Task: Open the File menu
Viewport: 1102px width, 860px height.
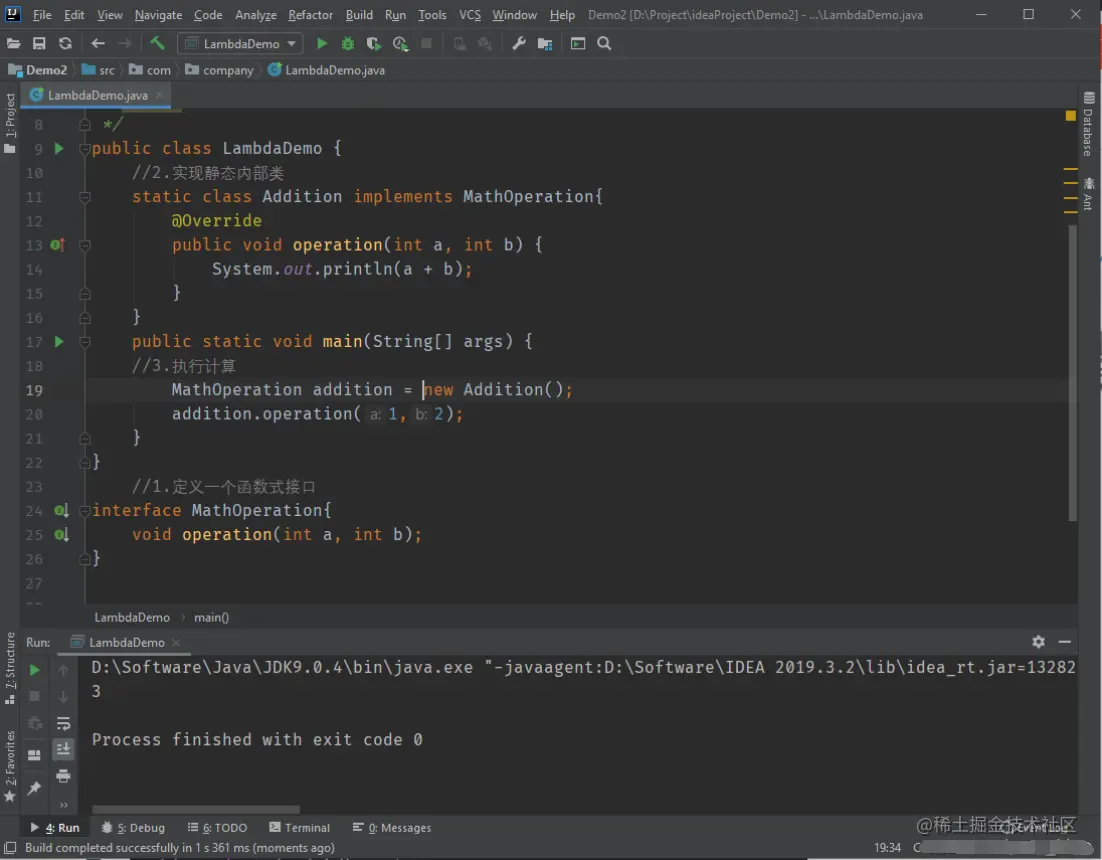Action: [x=41, y=14]
